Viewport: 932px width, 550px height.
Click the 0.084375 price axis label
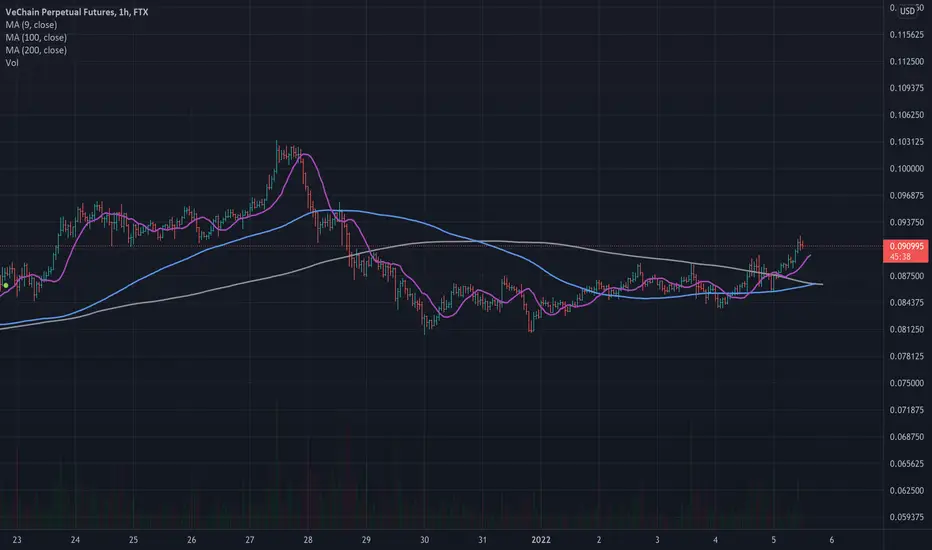coord(906,303)
